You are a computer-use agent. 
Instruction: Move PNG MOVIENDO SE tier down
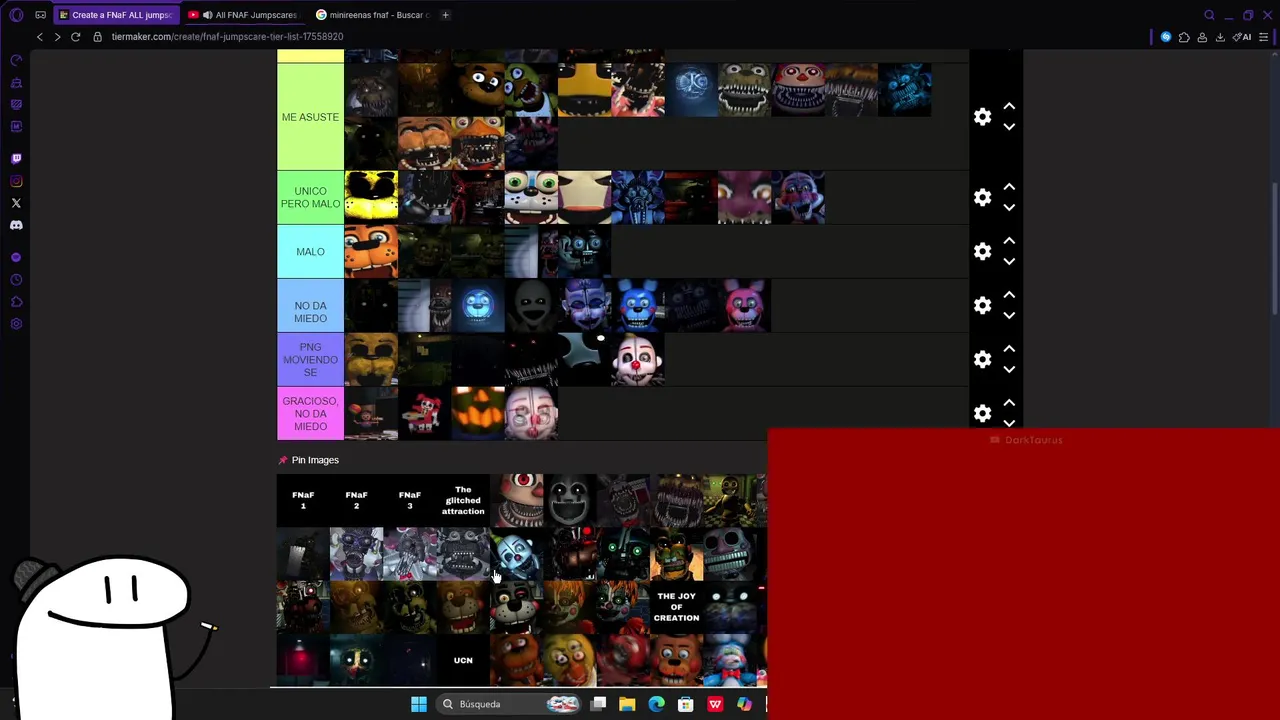click(1009, 370)
